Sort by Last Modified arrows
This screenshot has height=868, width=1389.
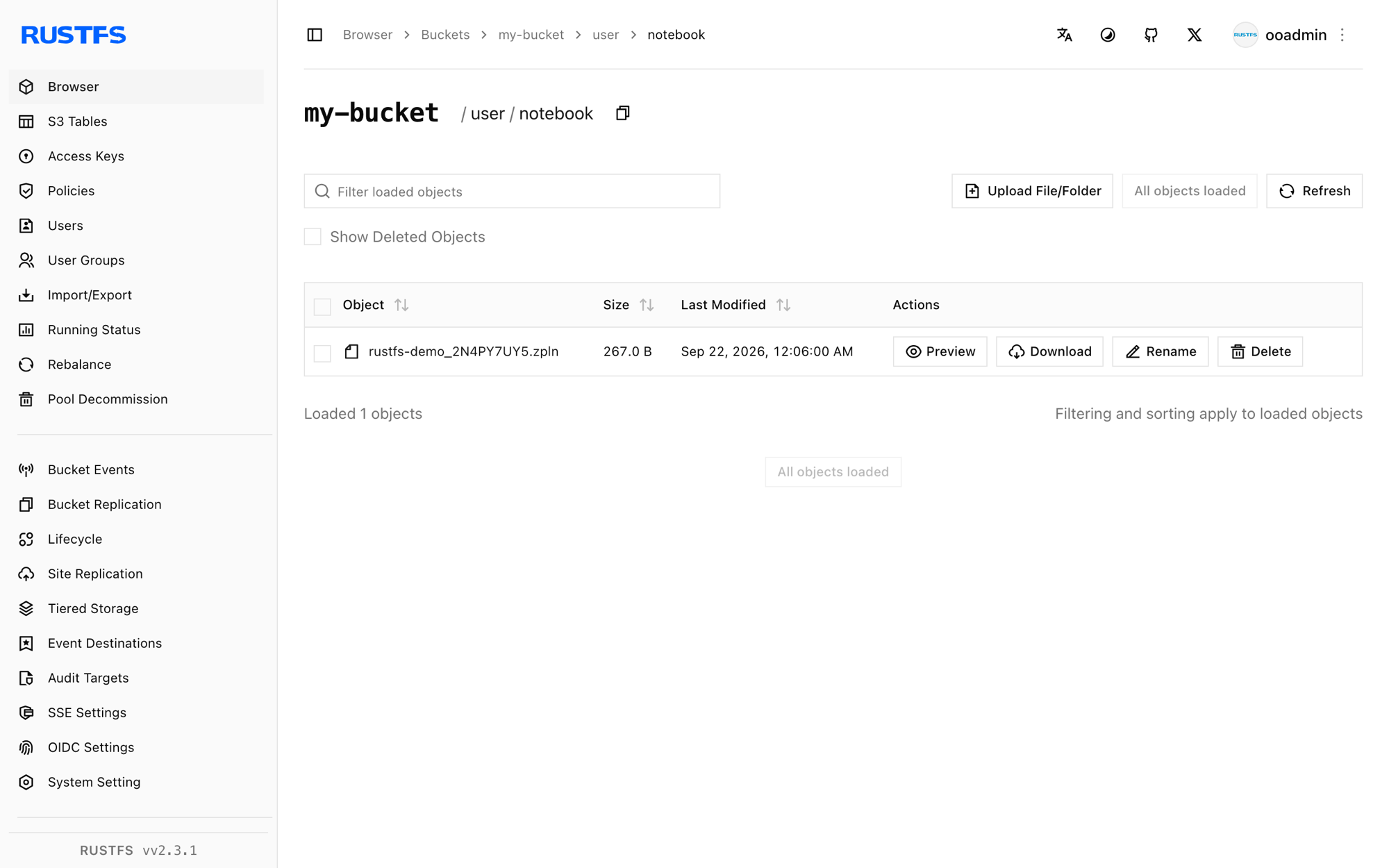click(x=783, y=305)
